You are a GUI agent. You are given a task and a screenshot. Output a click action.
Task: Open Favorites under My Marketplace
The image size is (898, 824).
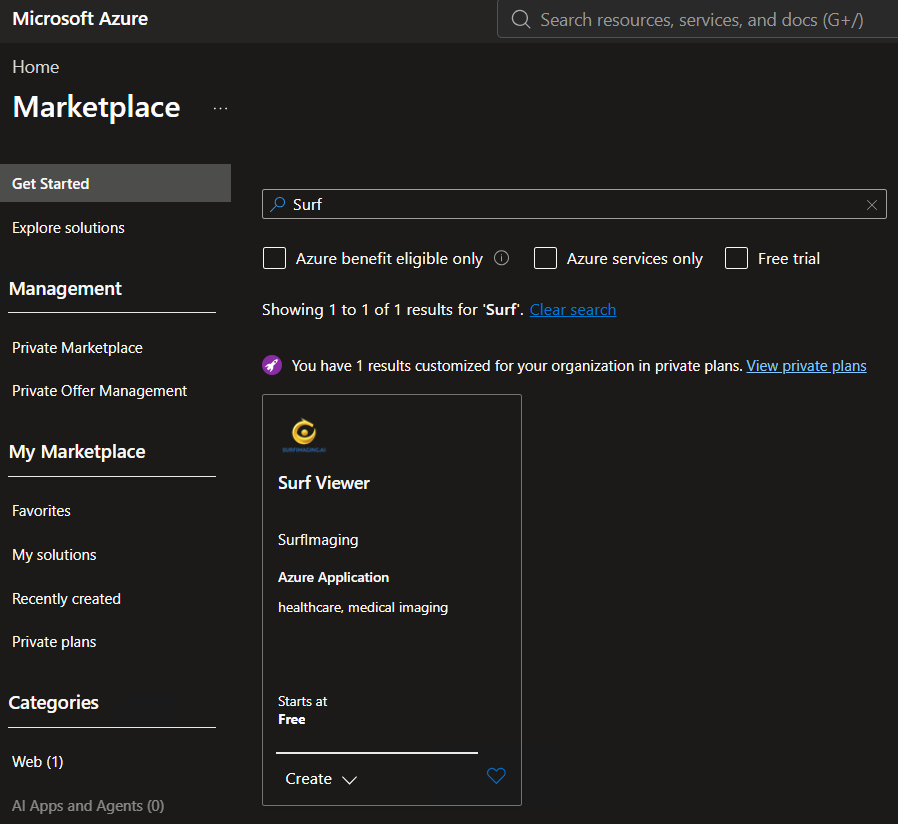41,511
